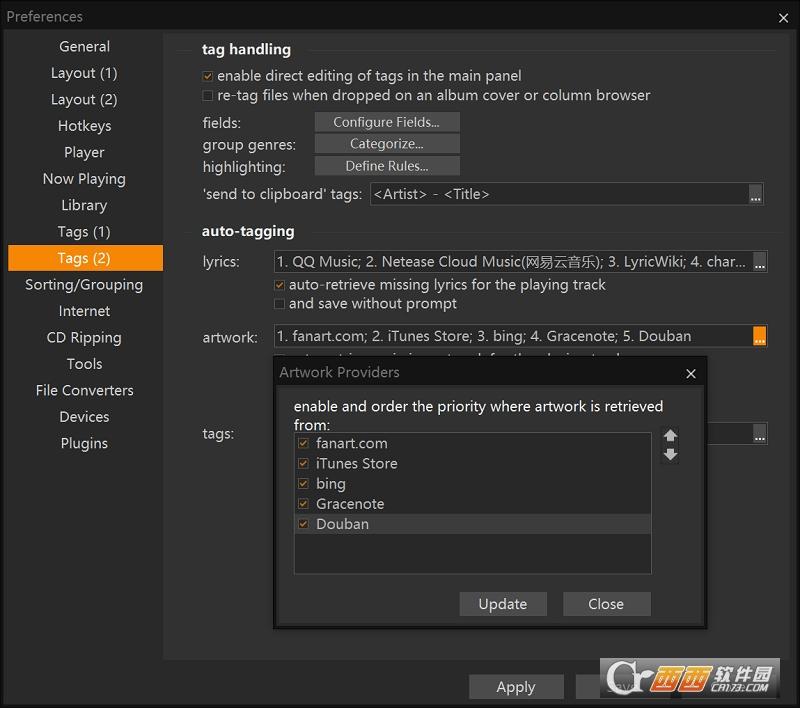Image resolution: width=800 pixels, height=708 pixels.
Task: Open the General preferences section
Action: click(85, 46)
